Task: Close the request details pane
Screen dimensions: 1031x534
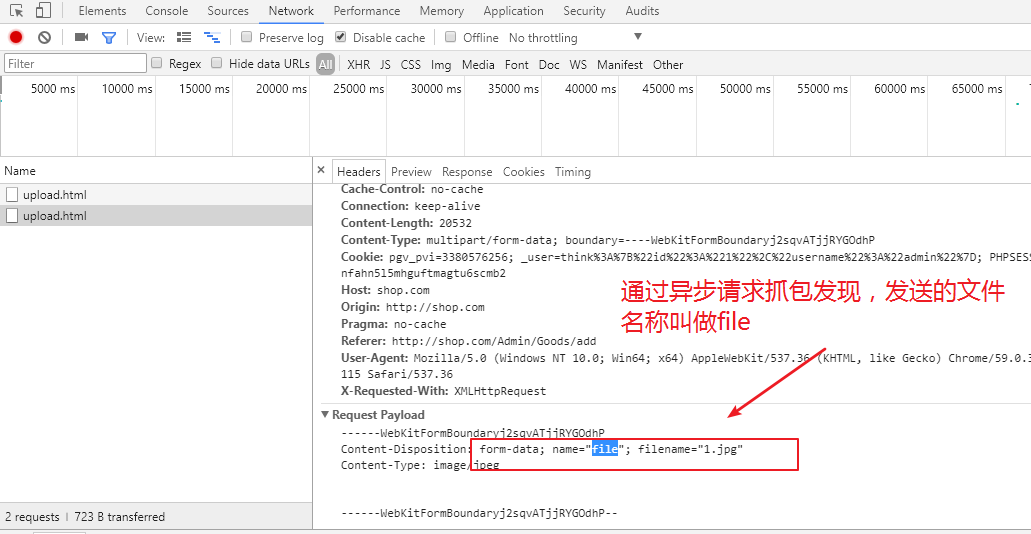Action: (321, 171)
